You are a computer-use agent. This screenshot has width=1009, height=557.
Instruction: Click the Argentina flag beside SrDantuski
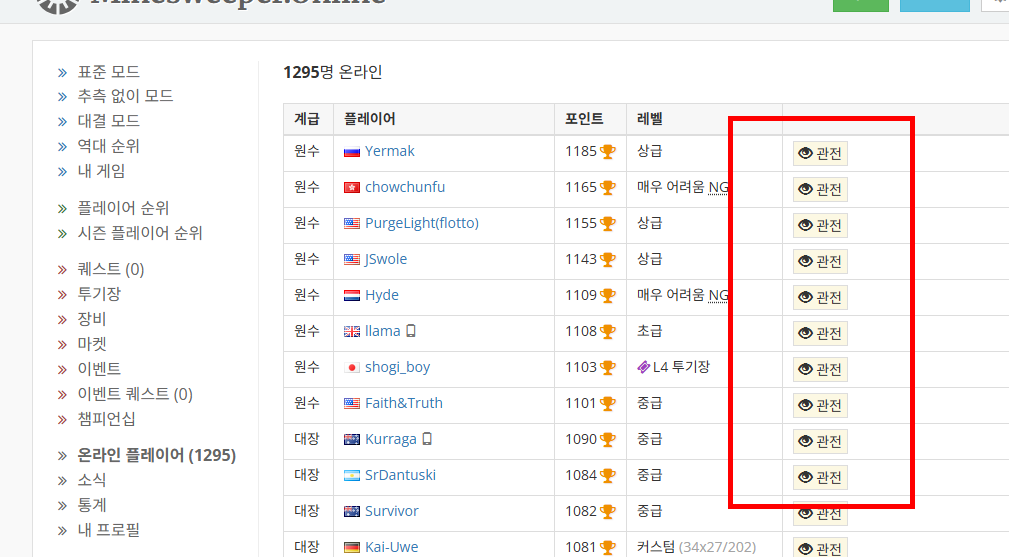click(x=352, y=476)
